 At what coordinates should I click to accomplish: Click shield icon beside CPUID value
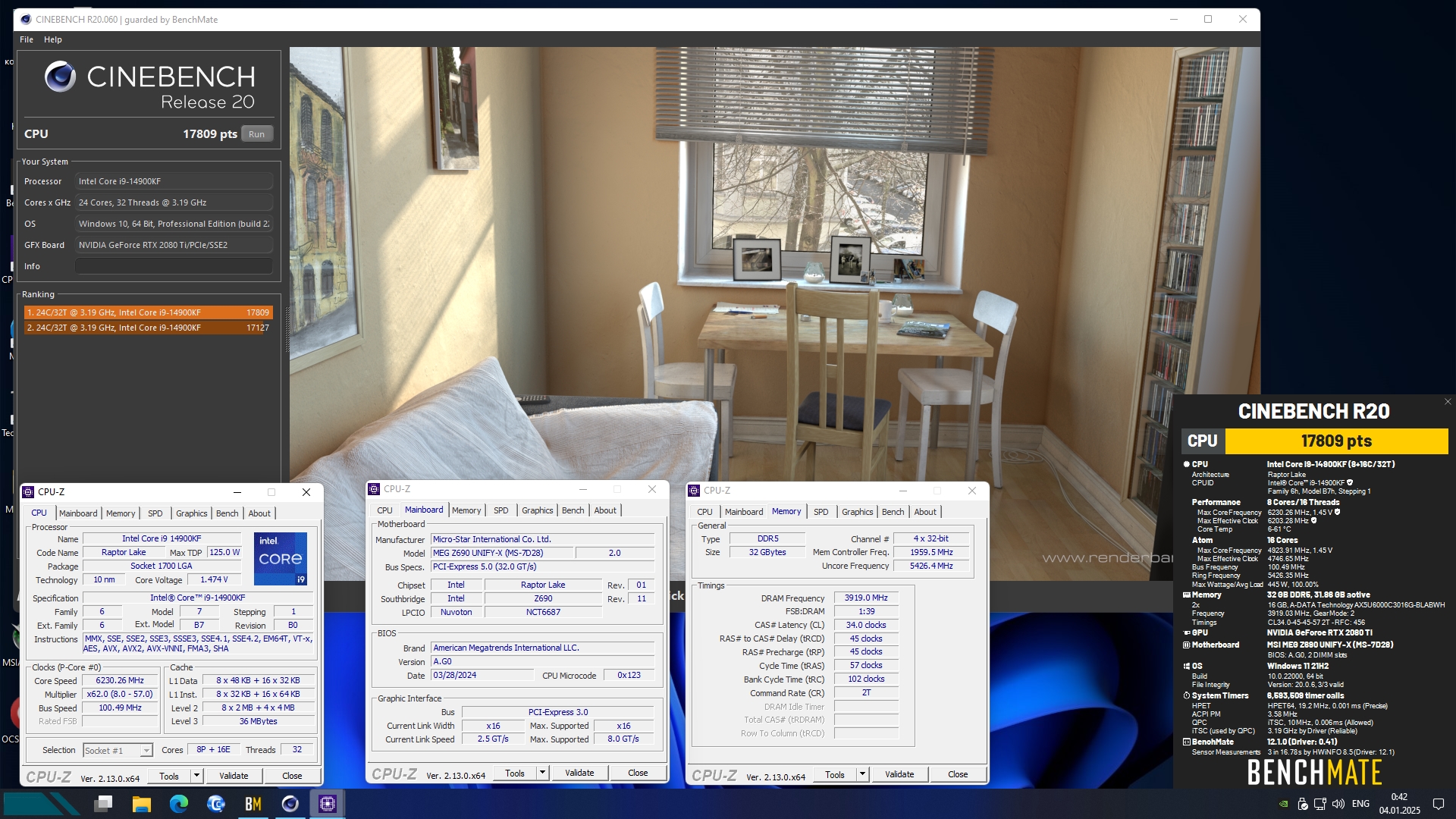1350,482
